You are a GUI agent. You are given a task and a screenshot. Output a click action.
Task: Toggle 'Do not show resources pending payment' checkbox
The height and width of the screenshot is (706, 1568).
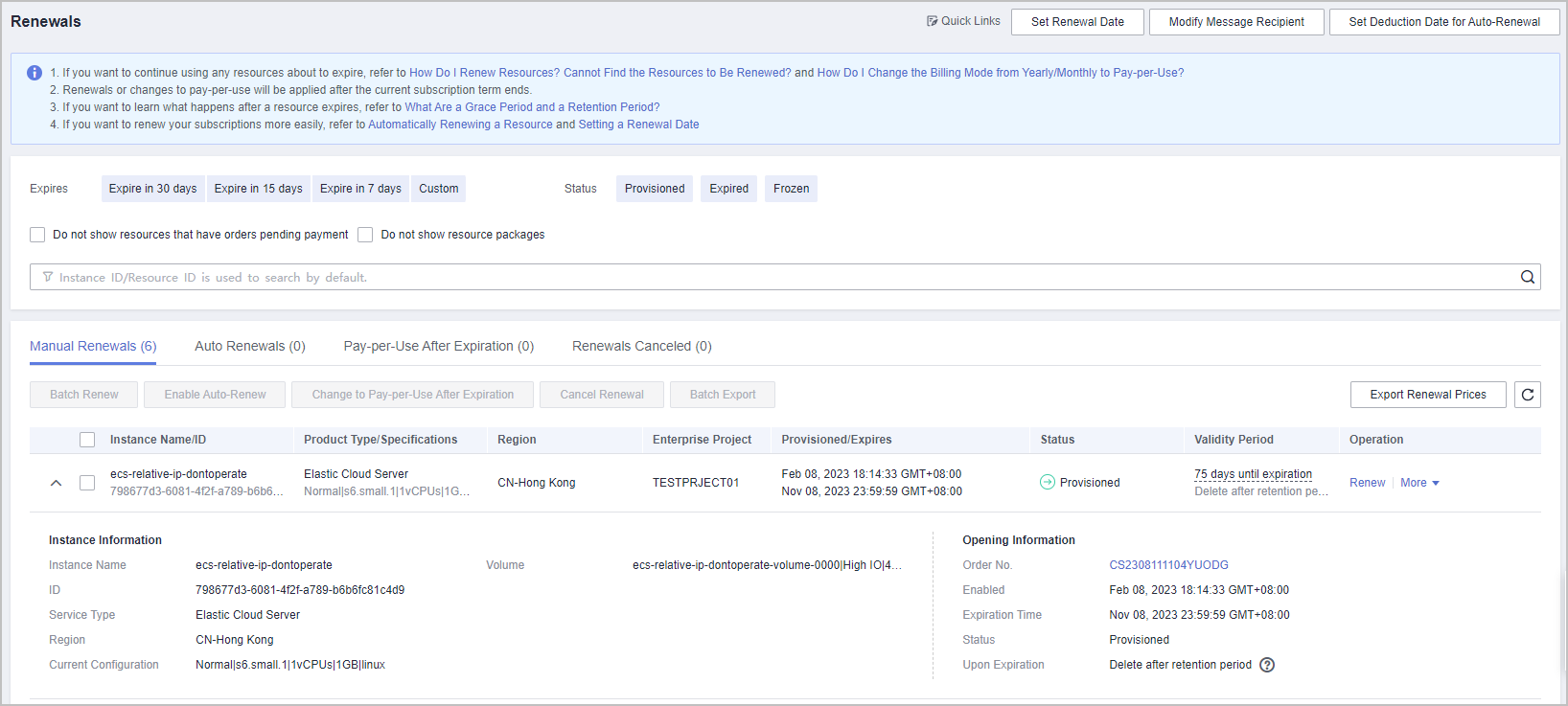38,235
